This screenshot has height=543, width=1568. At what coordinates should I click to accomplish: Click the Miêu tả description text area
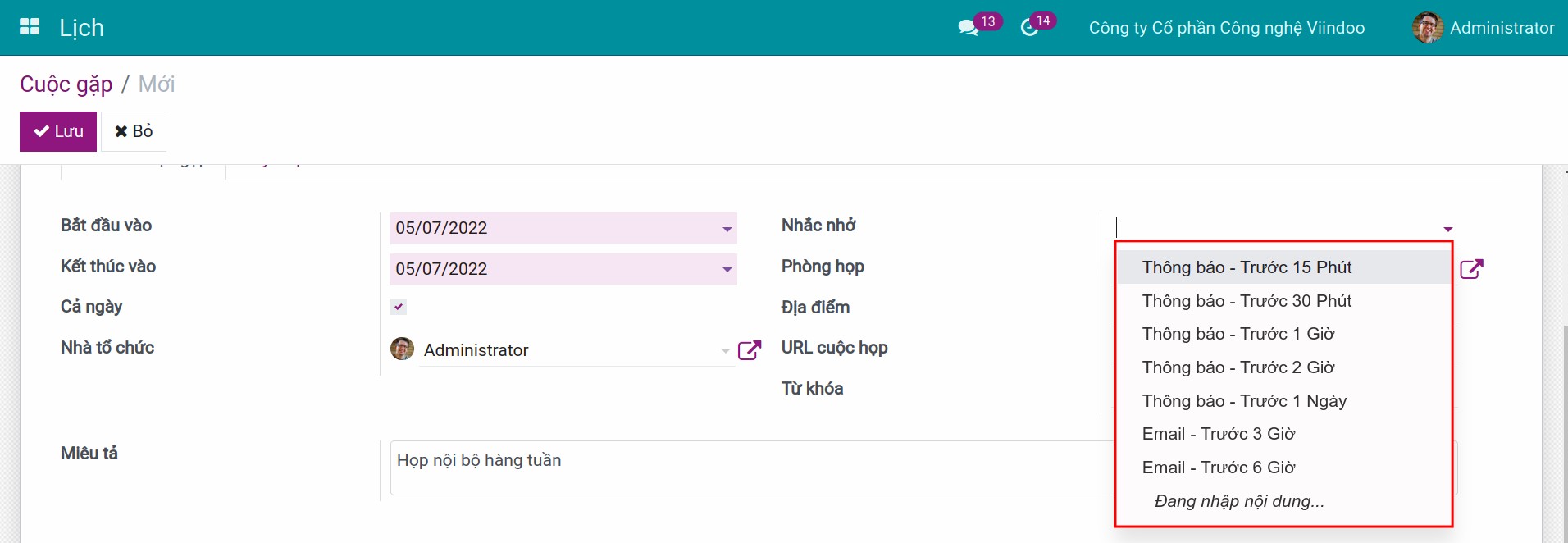pyautogui.click(x=750, y=468)
